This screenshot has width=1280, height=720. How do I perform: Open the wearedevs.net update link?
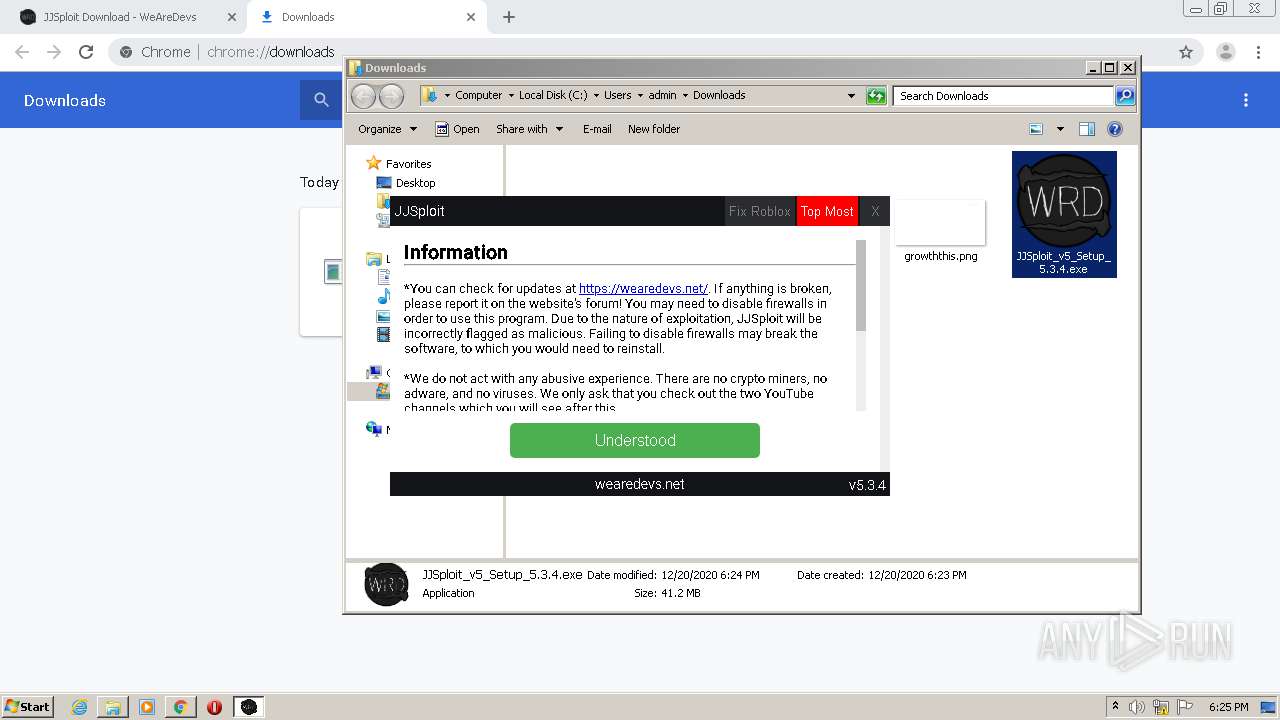point(643,288)
